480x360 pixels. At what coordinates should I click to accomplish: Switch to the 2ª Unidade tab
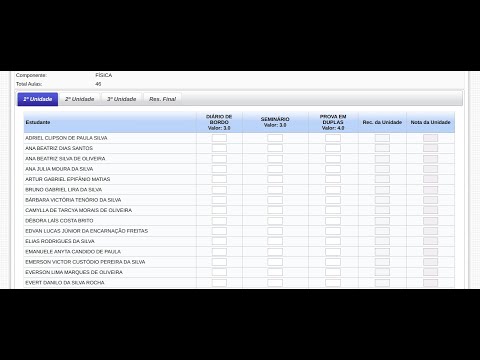tap(80, 99)
